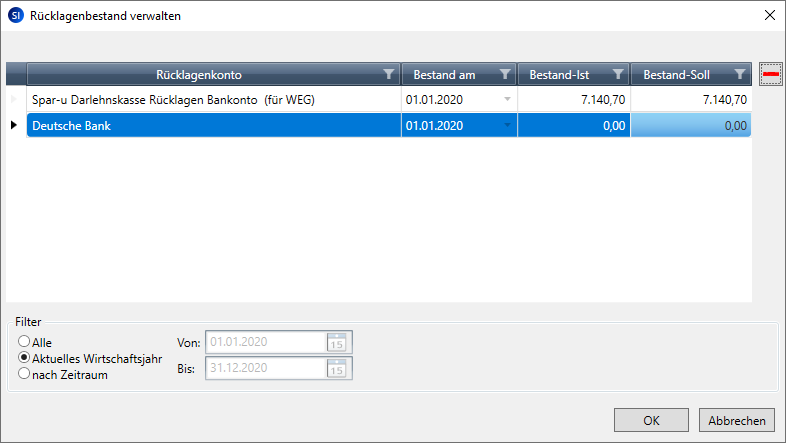The width and height of the screenshot is (786, 443).
Task: Close the Rücklagenbestand verwalten dialog
Action: pos(768,15)
